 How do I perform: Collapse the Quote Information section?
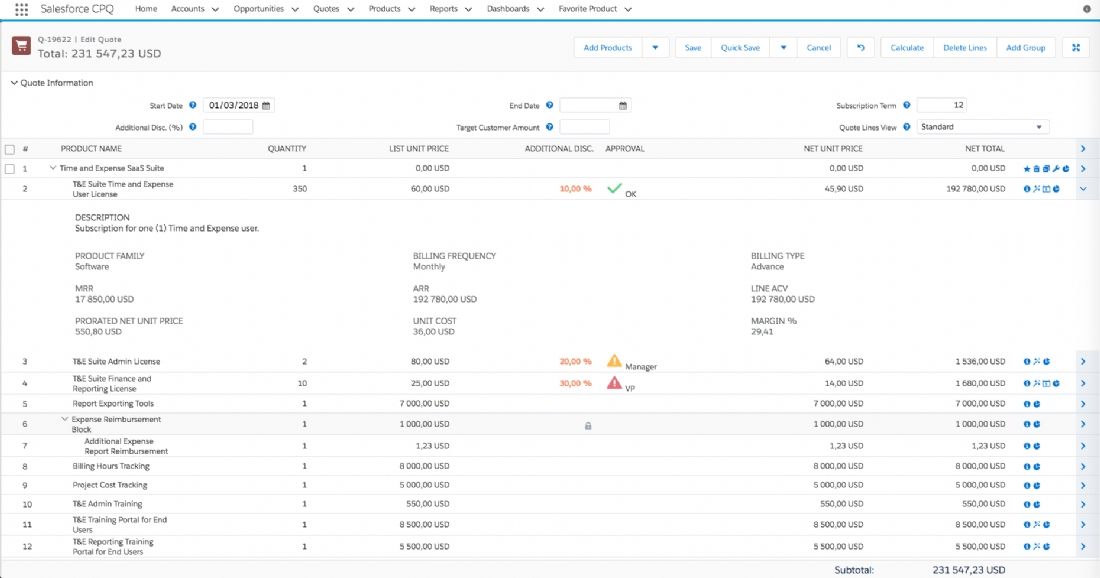point(14,83)
